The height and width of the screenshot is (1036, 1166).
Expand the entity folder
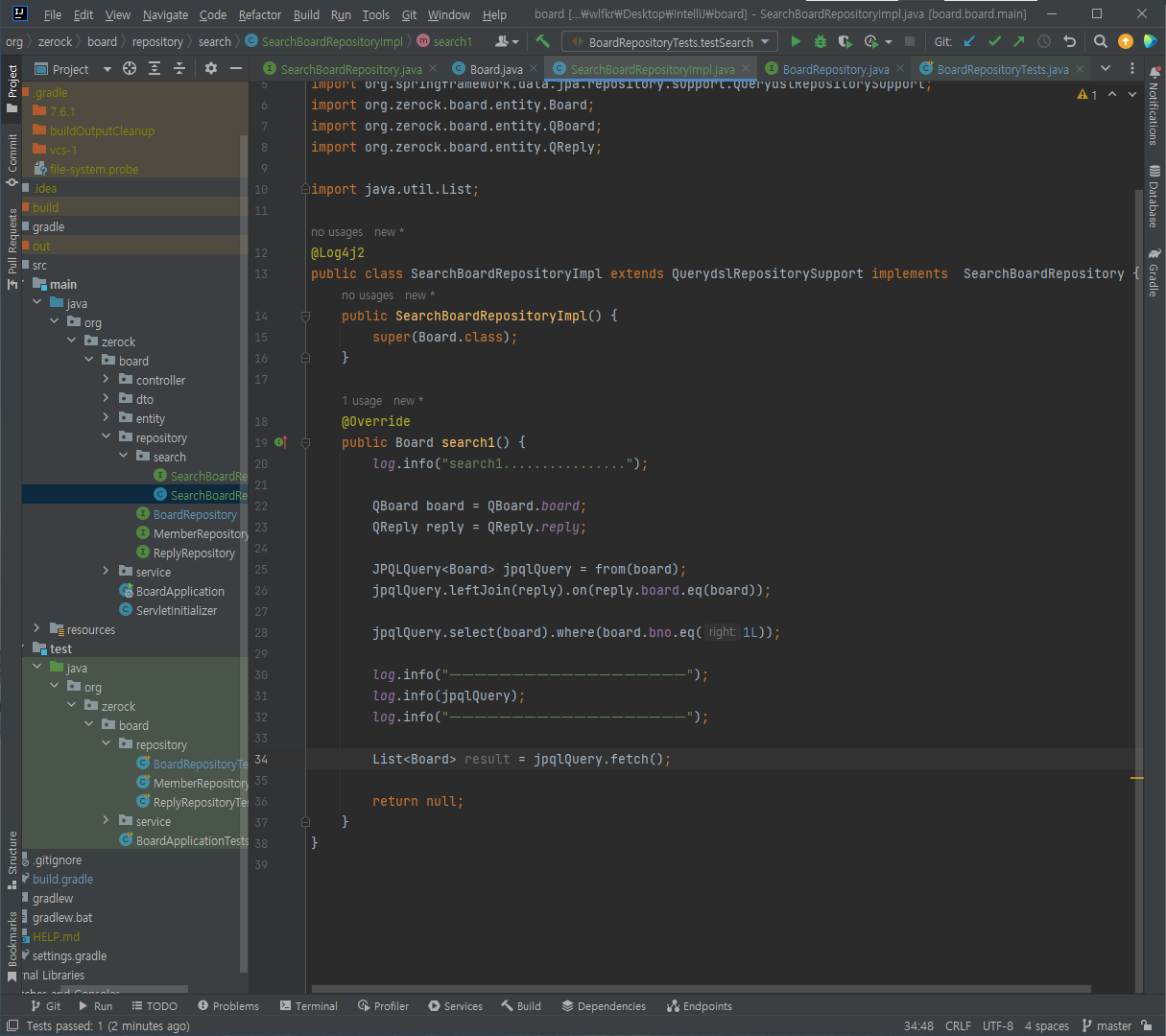pyautogui.click(x=106, y=418)
